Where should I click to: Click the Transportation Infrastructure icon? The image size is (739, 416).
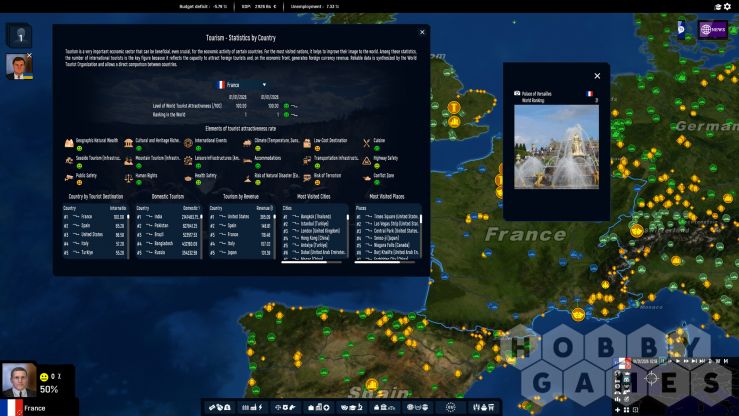coord(307,161)
